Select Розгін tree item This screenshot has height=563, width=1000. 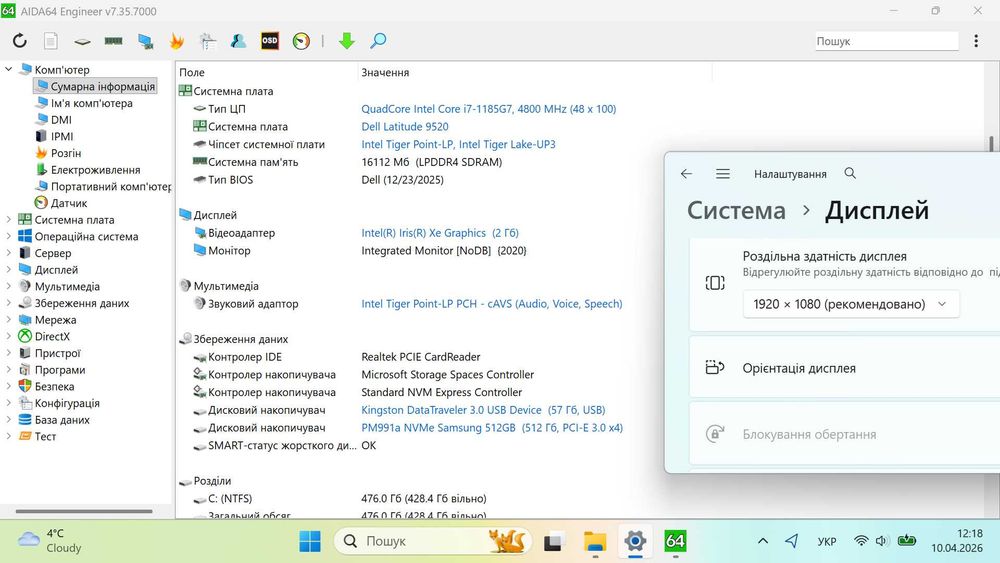(66, 153)
